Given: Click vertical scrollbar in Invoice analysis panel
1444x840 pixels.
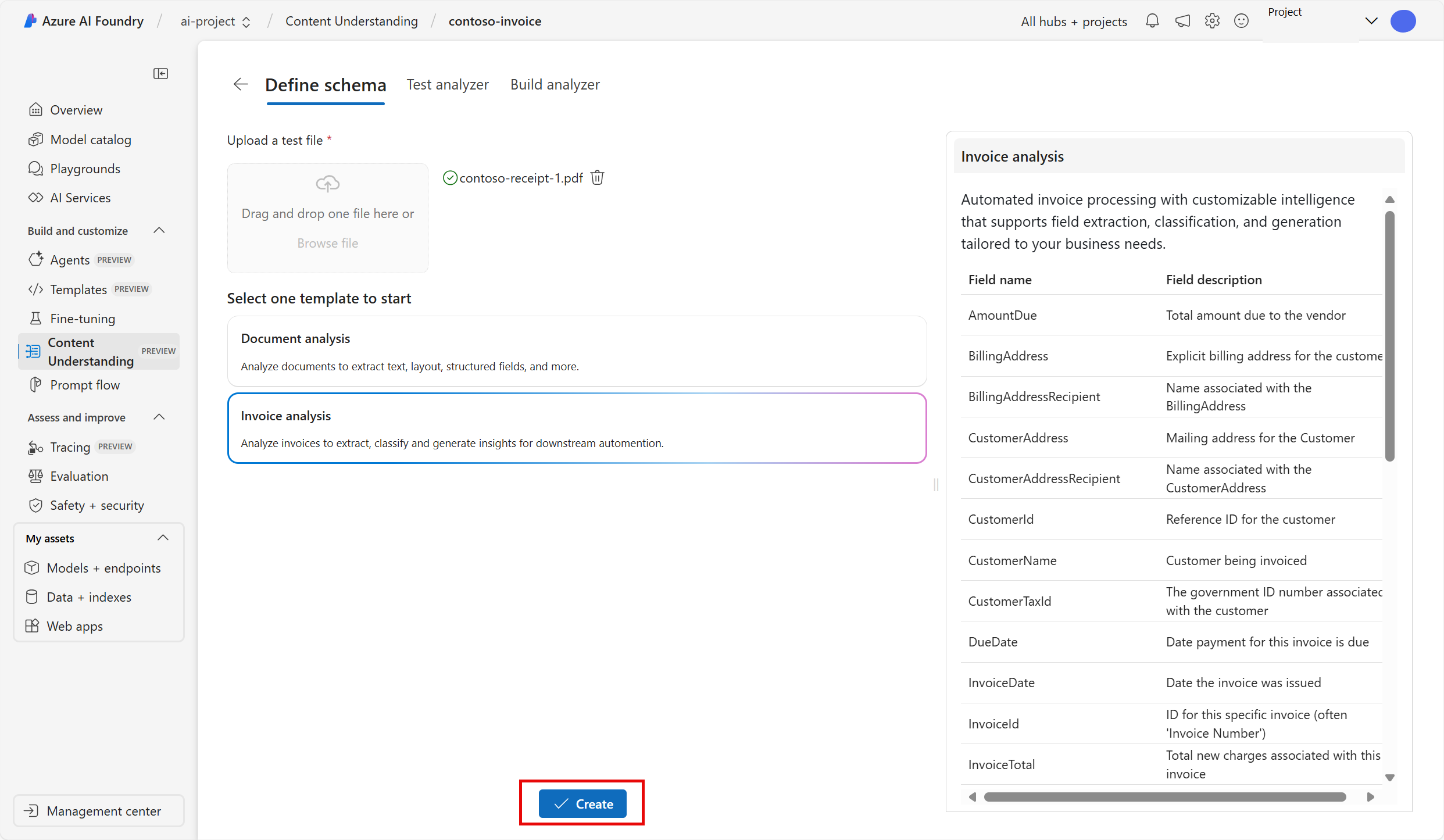Looking at the screenshot, I should [x=1390, y=336].
